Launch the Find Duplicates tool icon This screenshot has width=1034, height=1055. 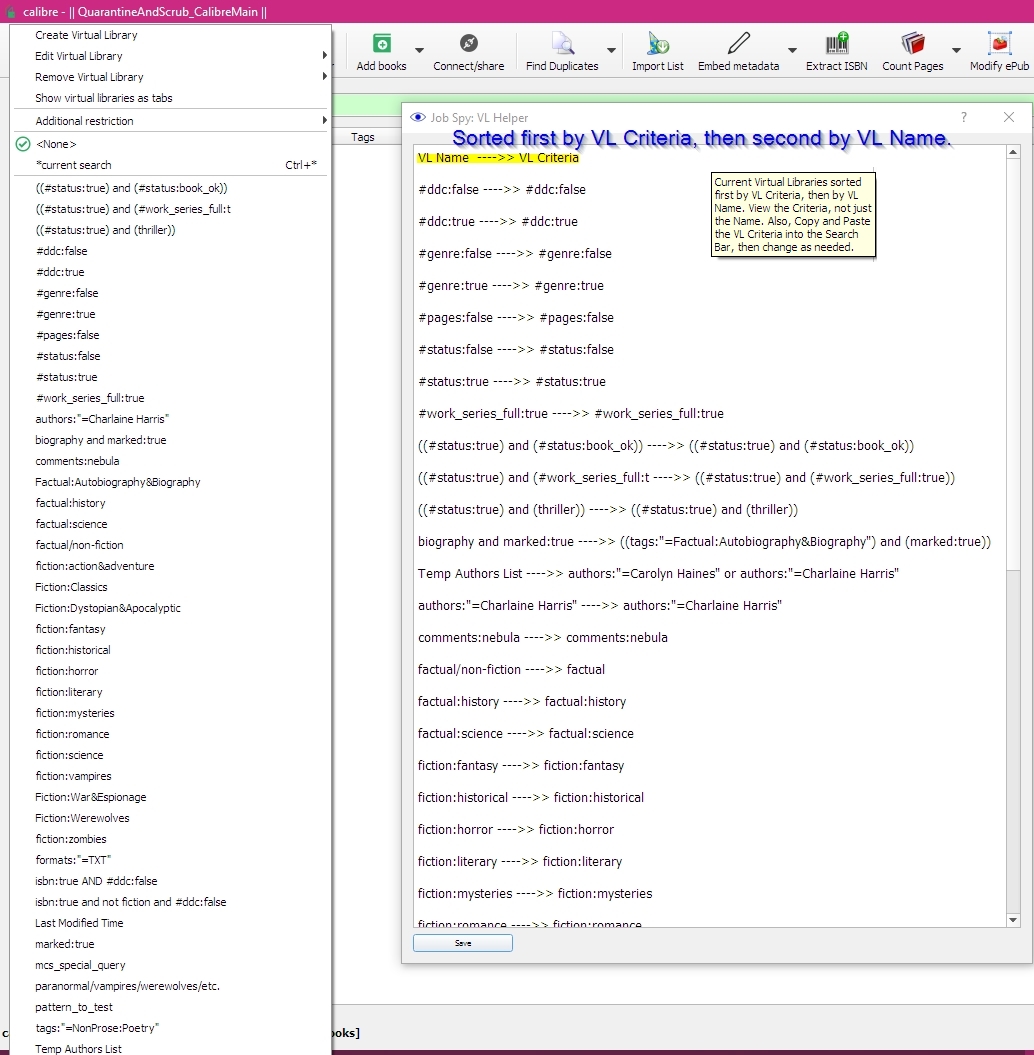tap(562, 44)
